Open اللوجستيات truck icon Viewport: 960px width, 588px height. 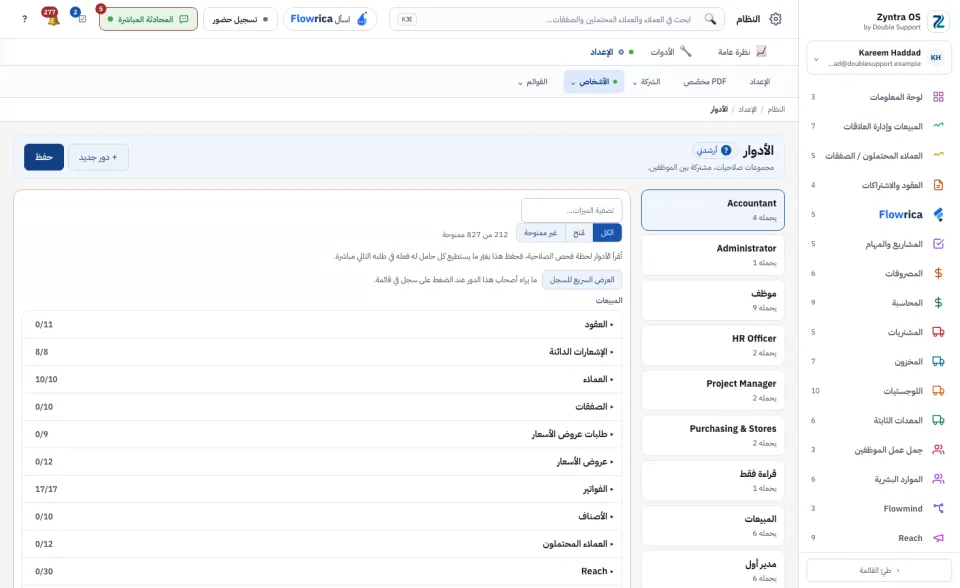(x=938, y=391)
